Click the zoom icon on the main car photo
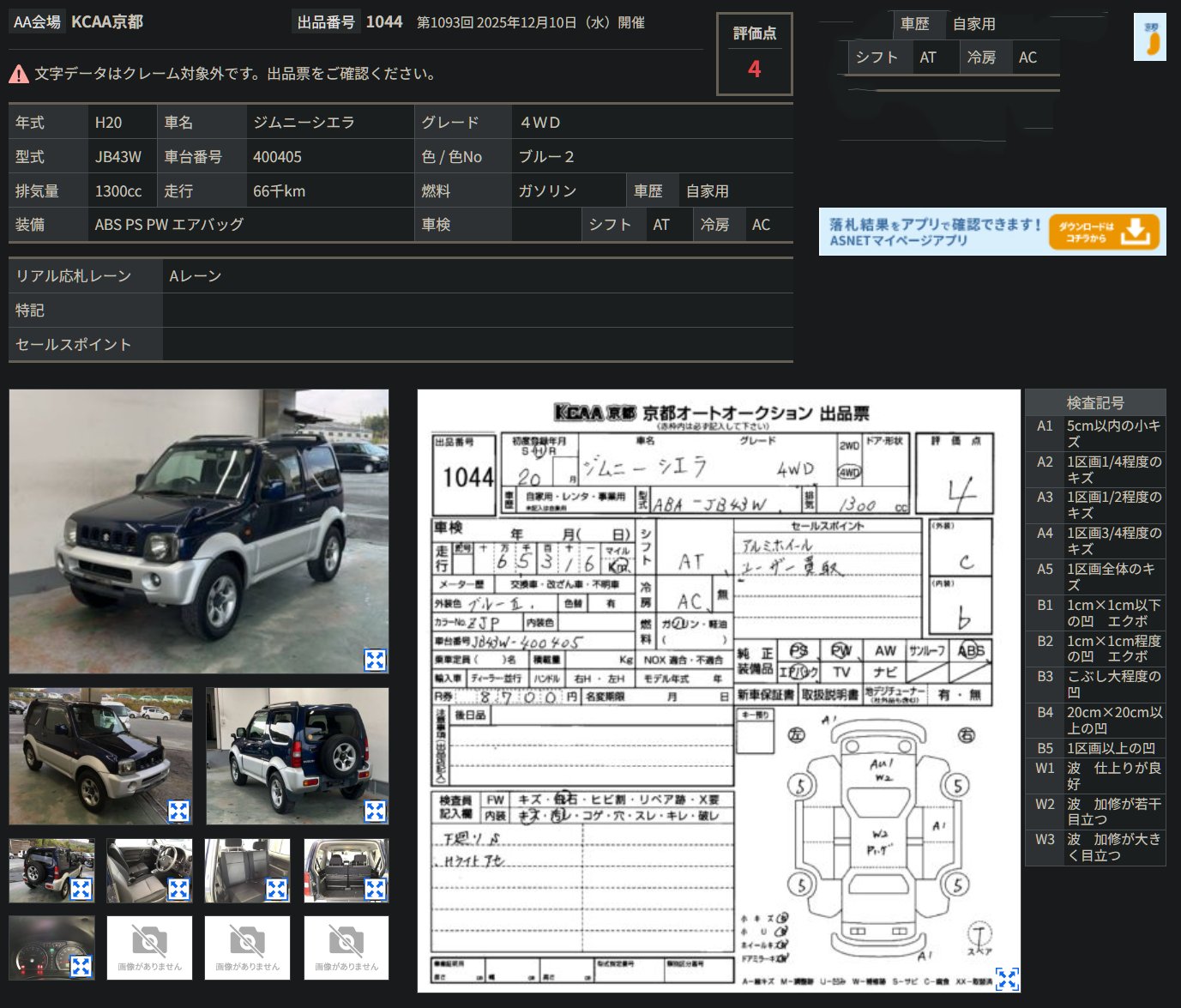 [x=375, y=659]
